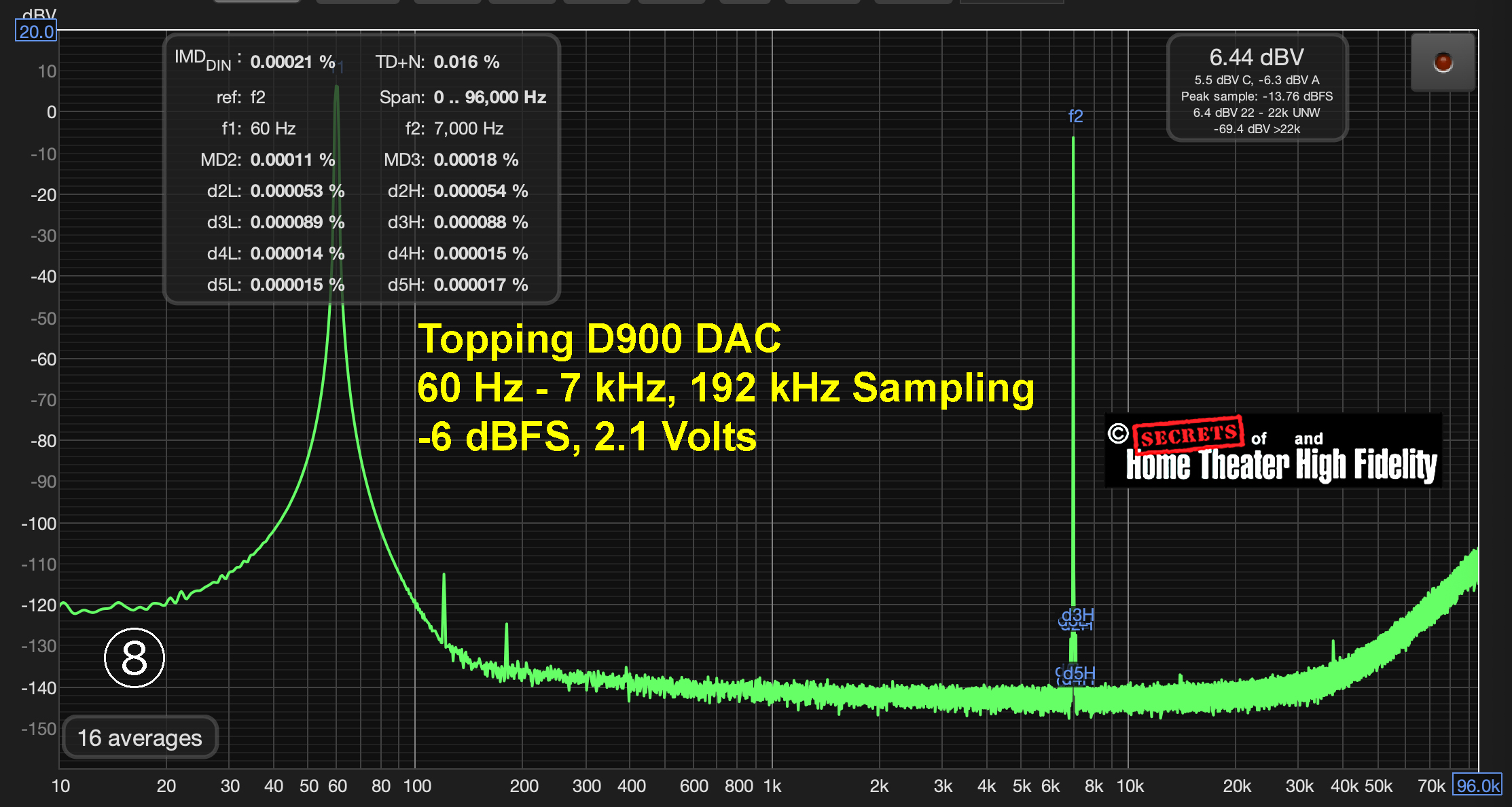Click the circled number 8 icon

[x=134, y=658]
